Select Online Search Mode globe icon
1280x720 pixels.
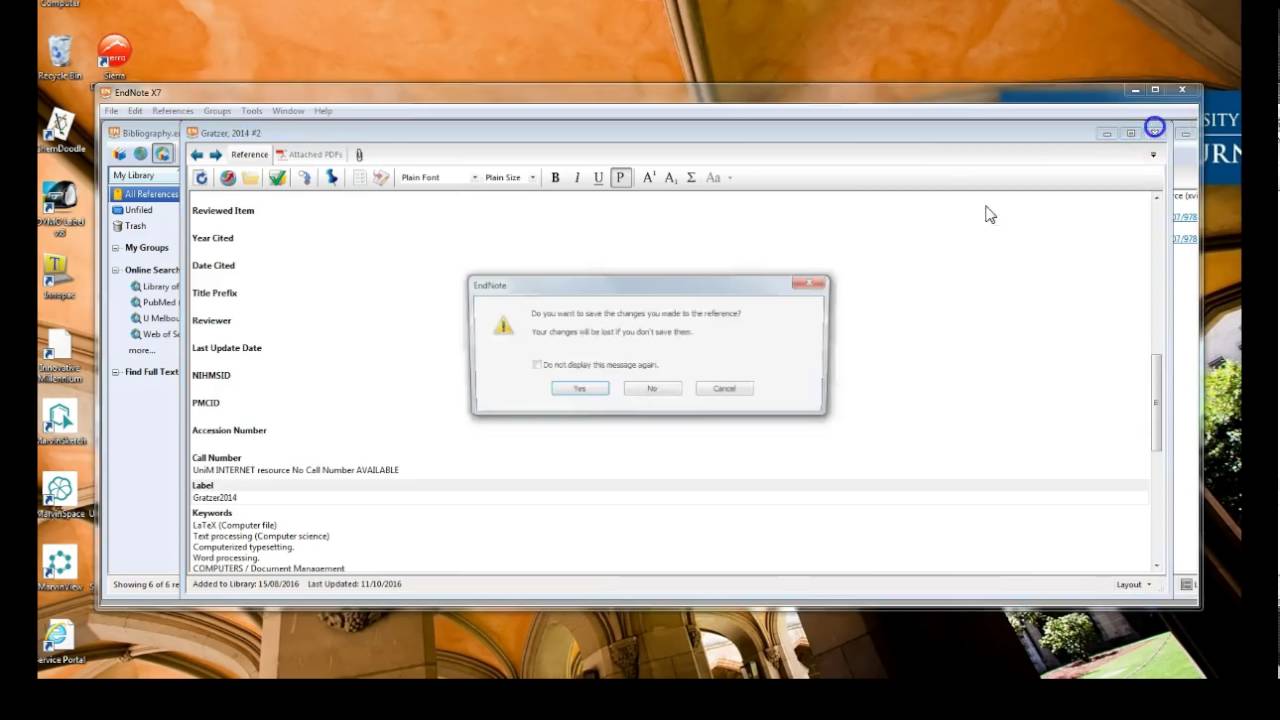tap(140, 154)
